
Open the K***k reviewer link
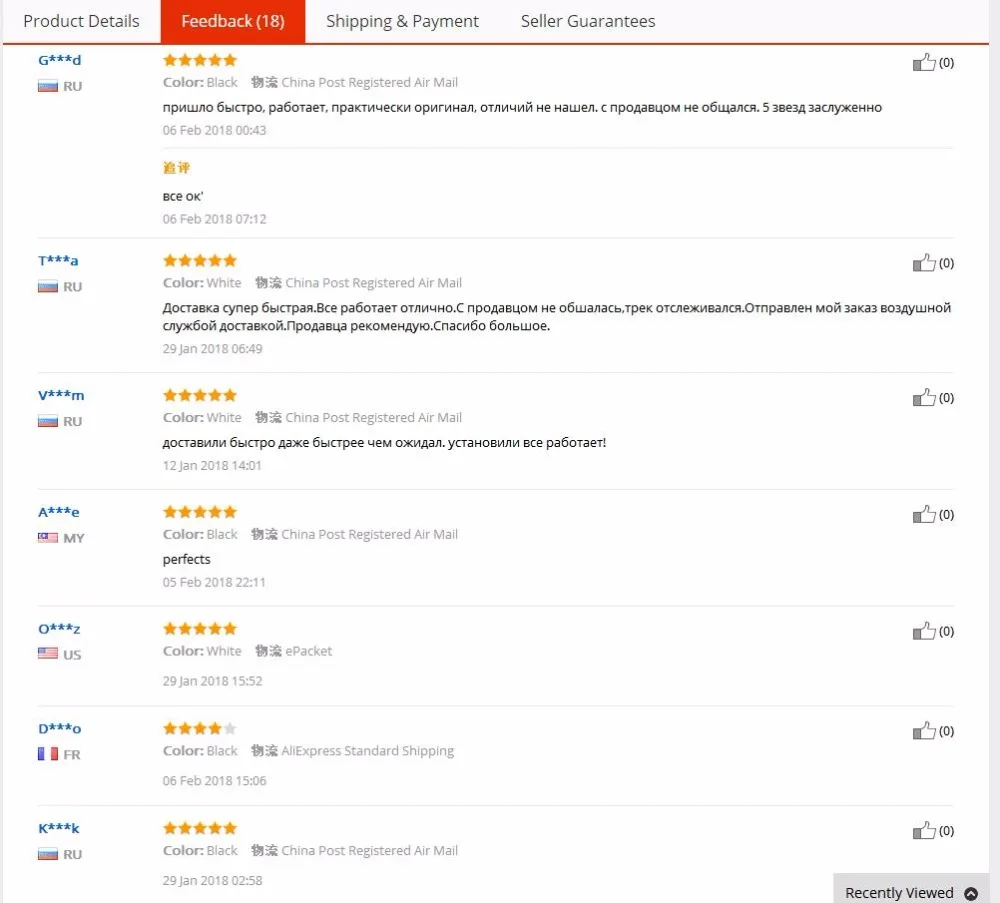click(x=59, y=828)
